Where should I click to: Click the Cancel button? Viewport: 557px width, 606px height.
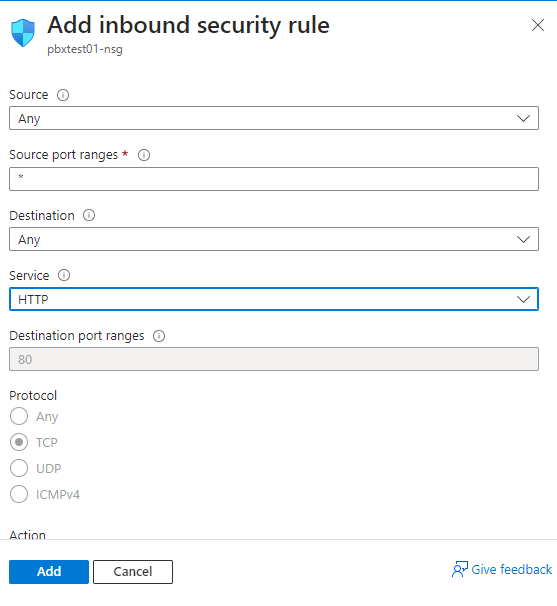pos(133,572)
